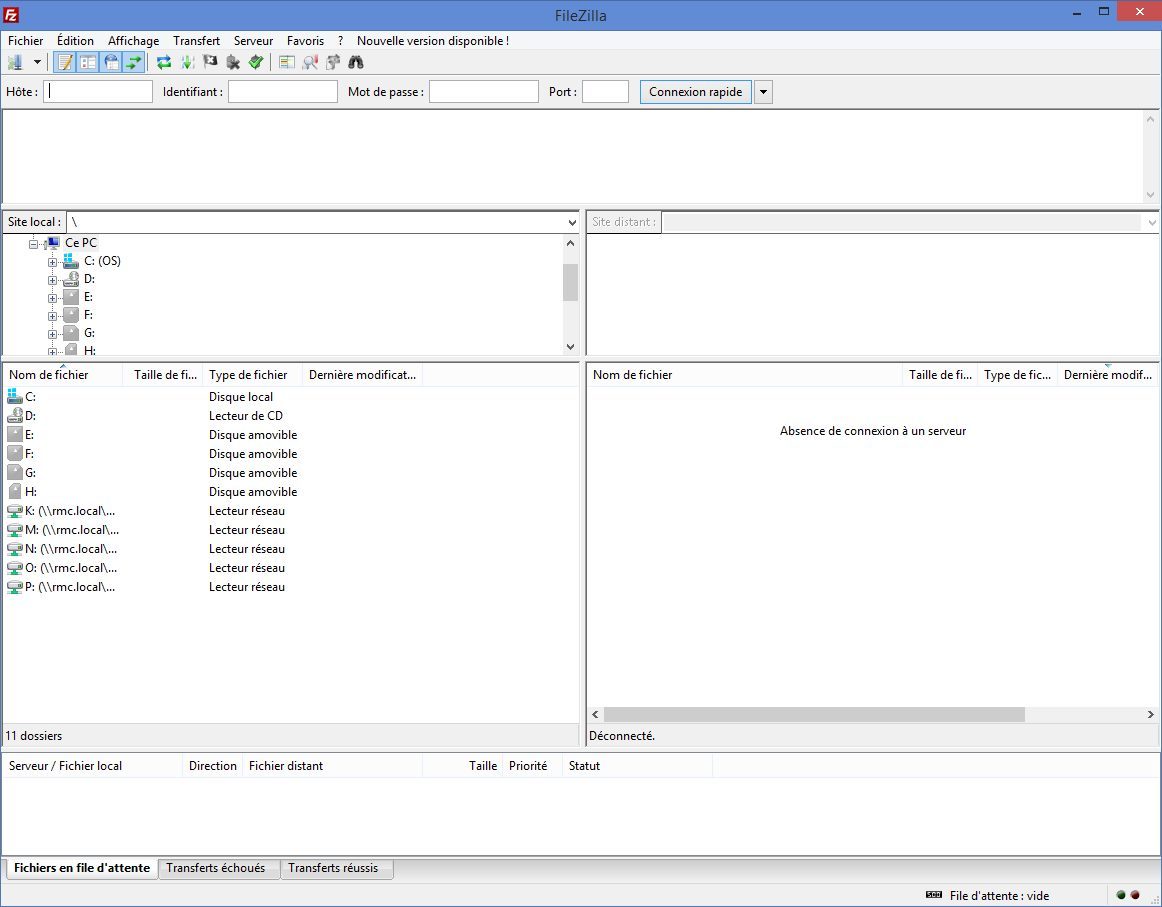
Task: Click the Connexion rapide button
Action: click(695, 92)
